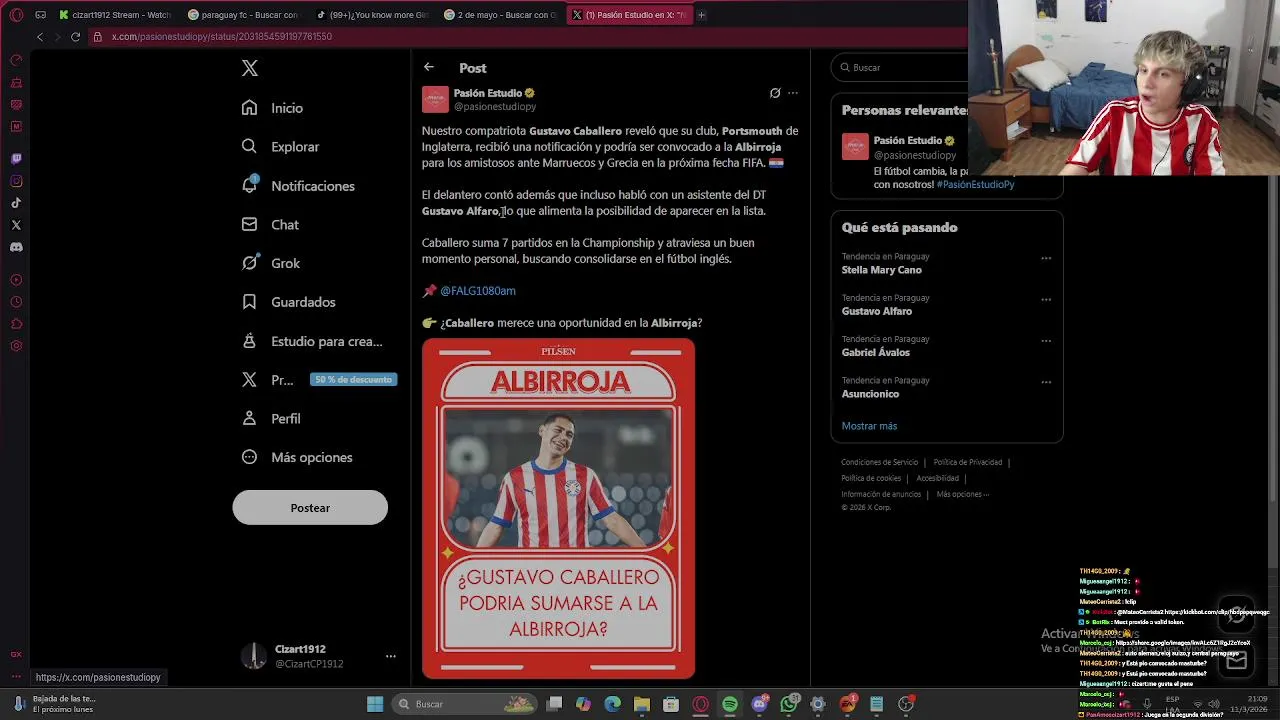Open #PasiónEstudioPy hashtag link

click(975, 184)
